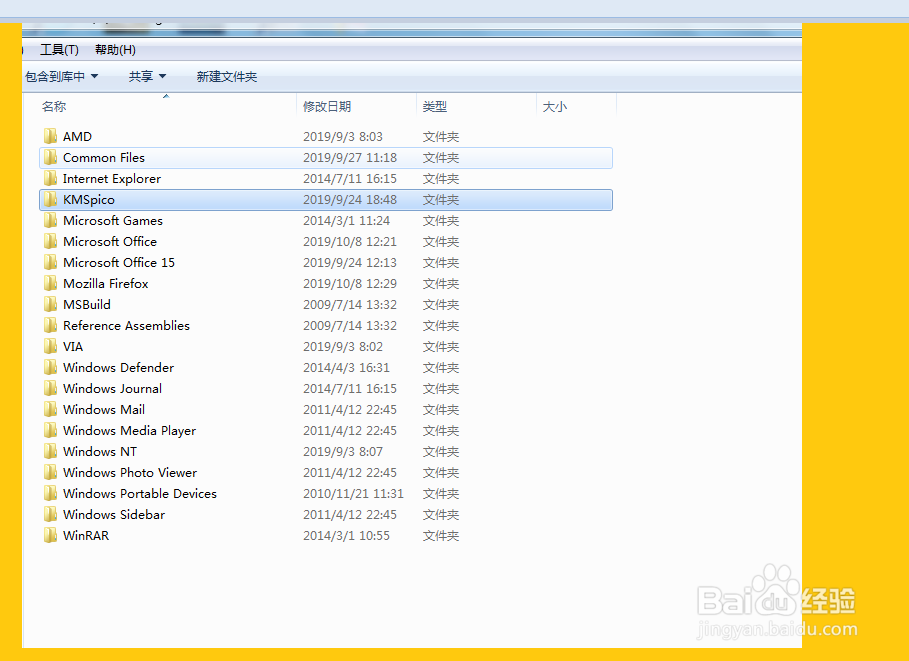
Task: Sort by the 大小 column header
Action: point(555,107)
